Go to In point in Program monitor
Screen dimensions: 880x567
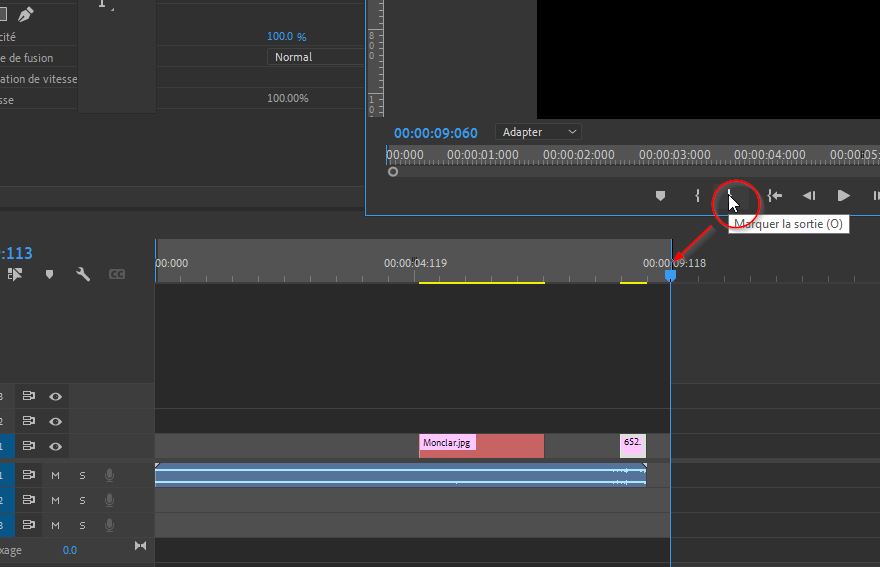pyautogui.click(x=775, y=195)
